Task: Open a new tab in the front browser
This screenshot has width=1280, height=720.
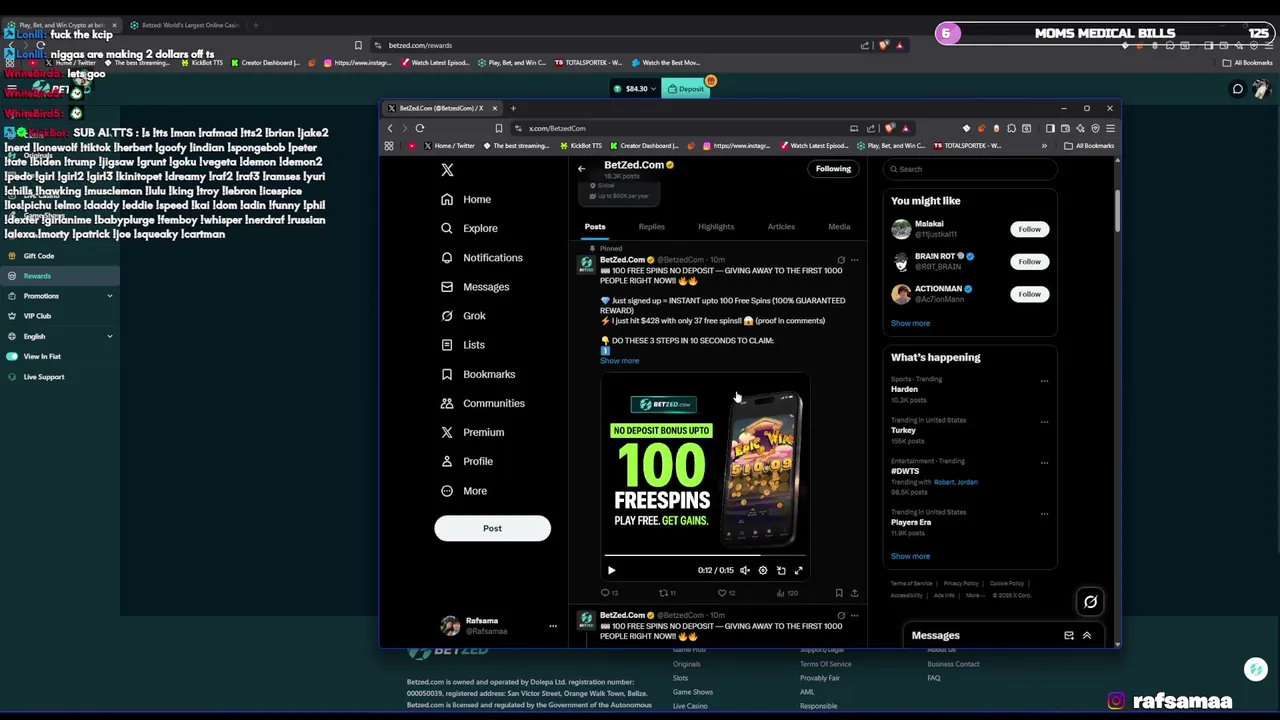Action: [513, 108]
